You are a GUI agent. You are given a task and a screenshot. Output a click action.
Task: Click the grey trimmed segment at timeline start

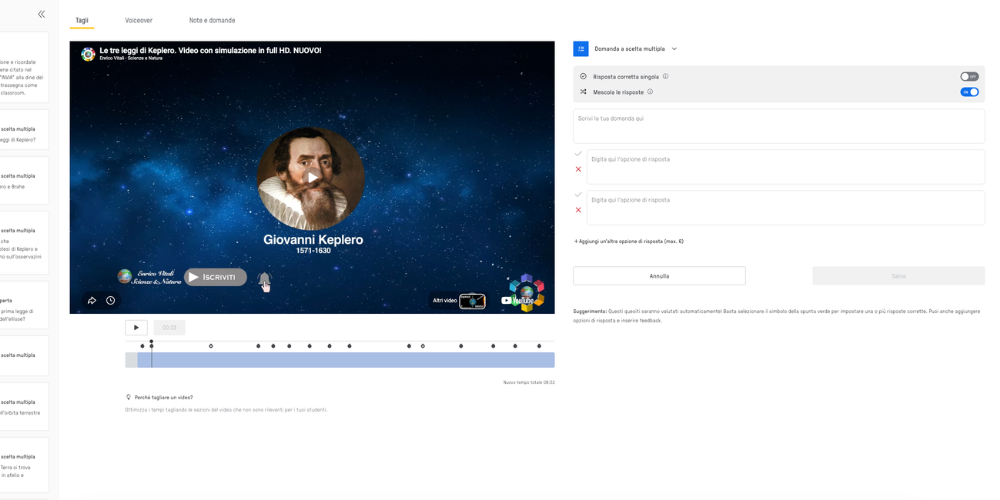pos(131,360)
